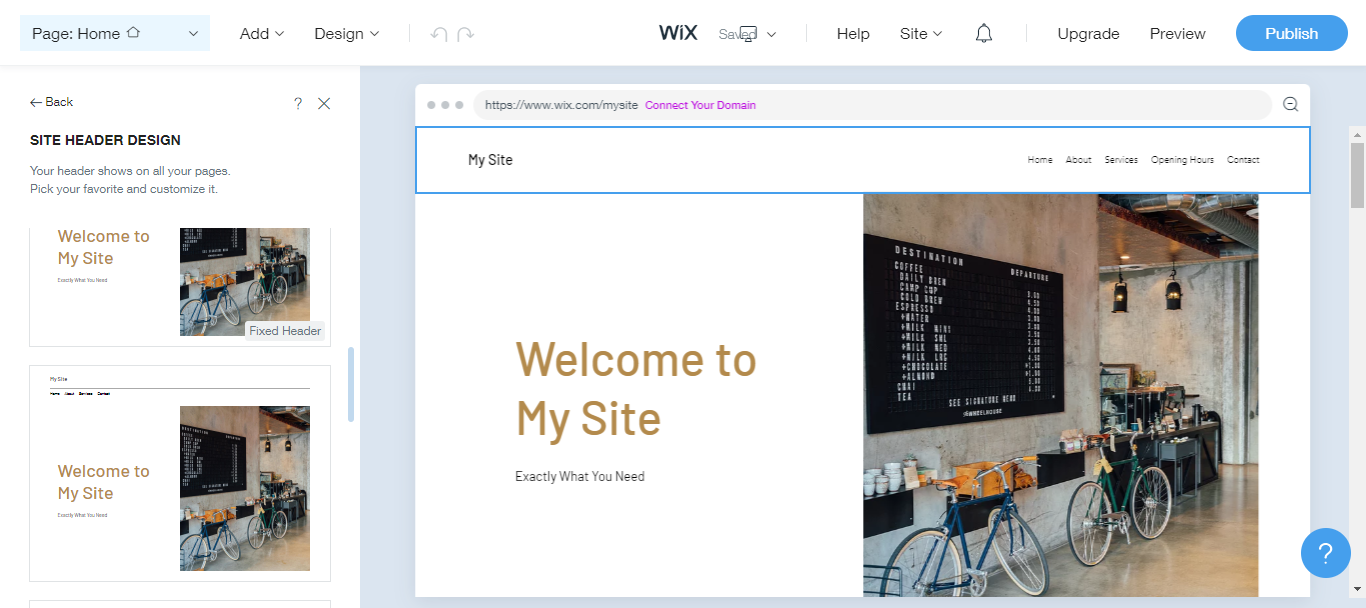Viewport: 1366px width, 608px height.
Task: Click the canvas scrollbar down arrow
Action: (1357, 589)
